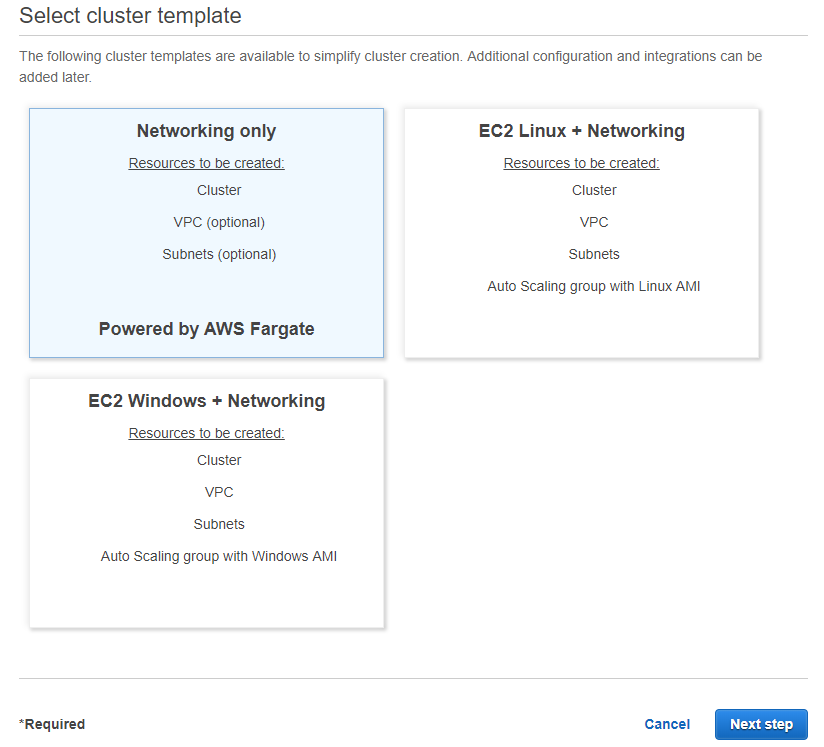Click VPC in the EC2 Linux card
Screen dimensions: 824x747
[x=594, y=222]
